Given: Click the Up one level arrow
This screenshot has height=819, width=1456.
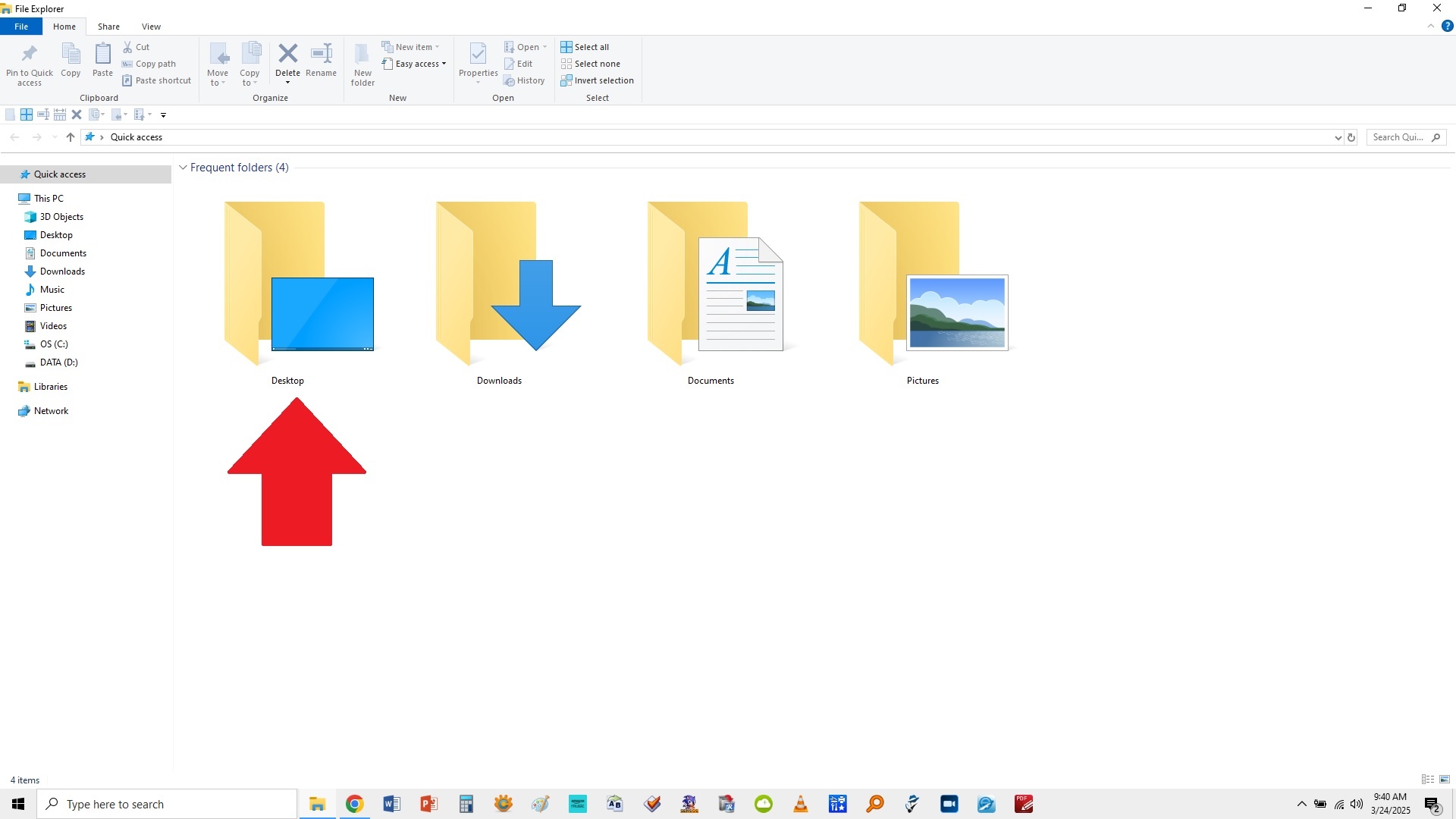Looking at the screenshot, I should 71,137.
